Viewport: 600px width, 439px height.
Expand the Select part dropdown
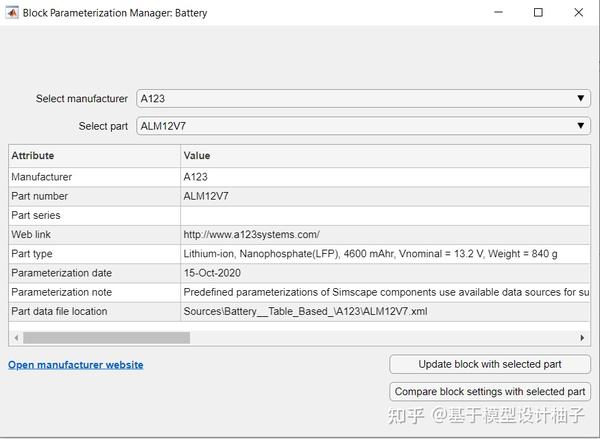coord(363,126)
